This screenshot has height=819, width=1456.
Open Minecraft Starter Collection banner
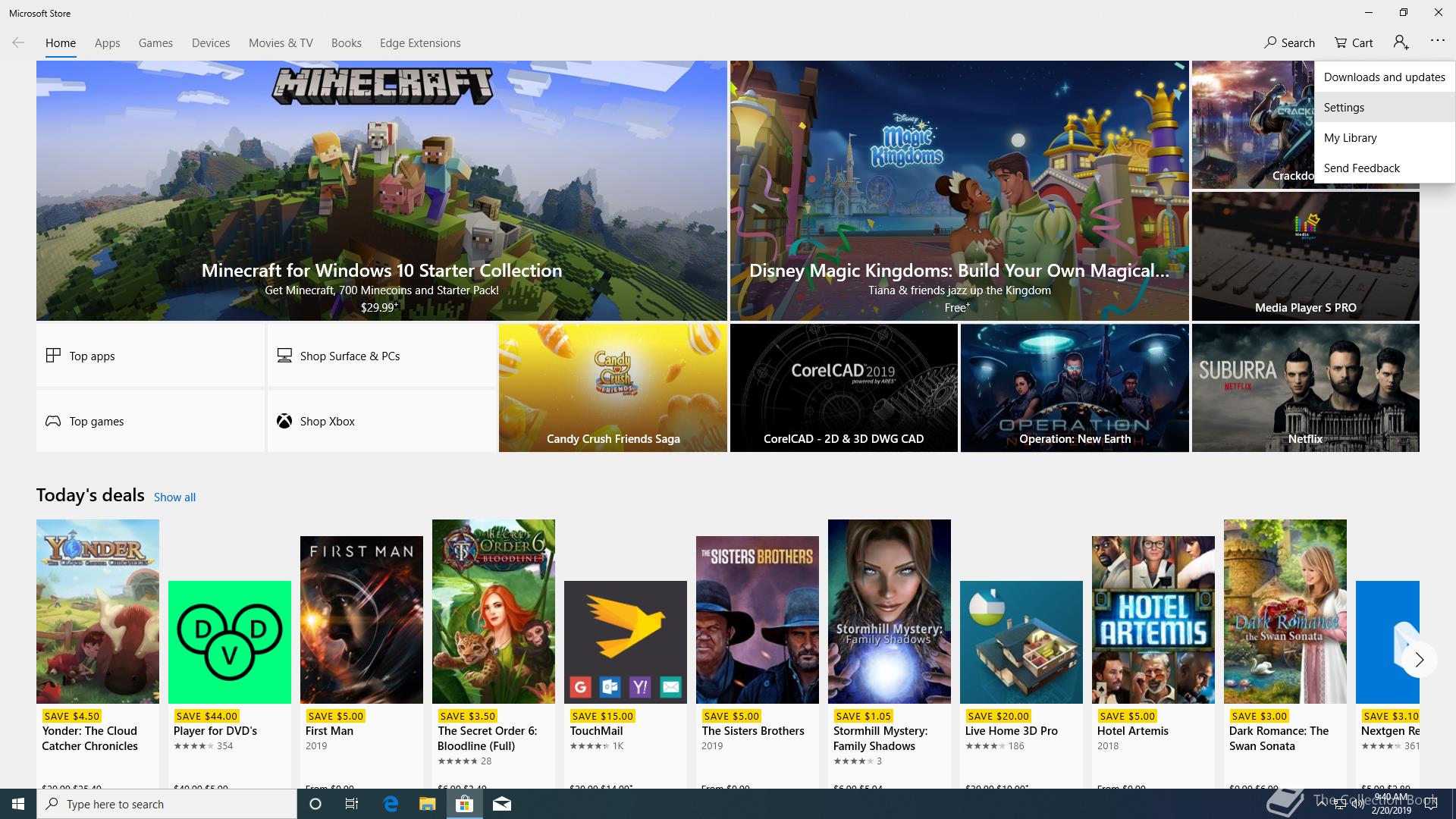(381, 190)
